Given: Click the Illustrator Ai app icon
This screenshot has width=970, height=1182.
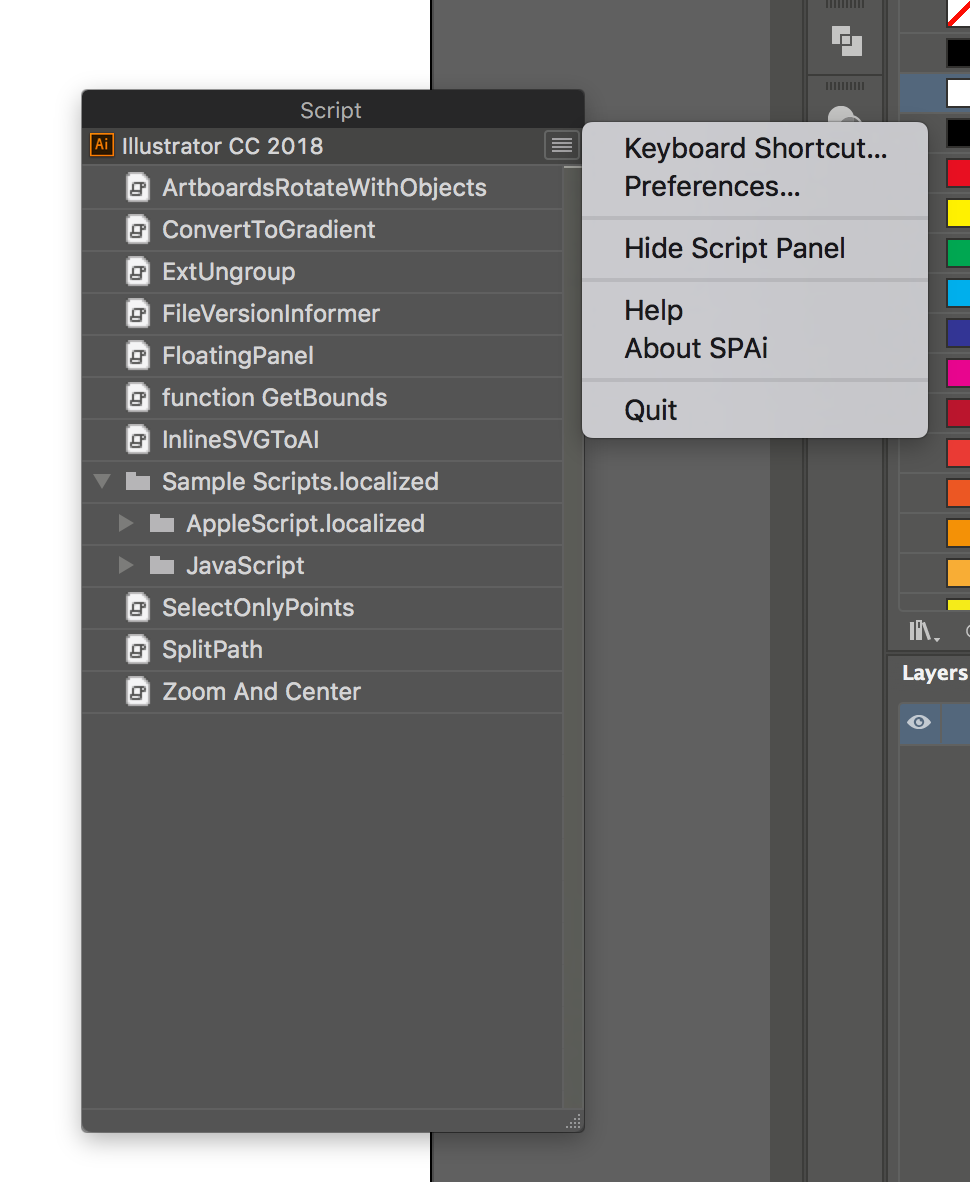Looking at the screenshot, I should pyautogui.click(x=102, y=145).
